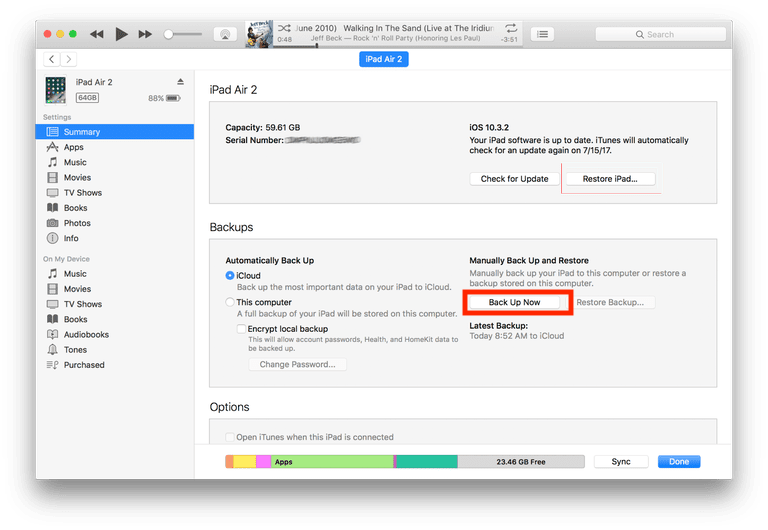Click the track progress bar
Viewport: 768px width, 530px height.
tap(398, 46)
